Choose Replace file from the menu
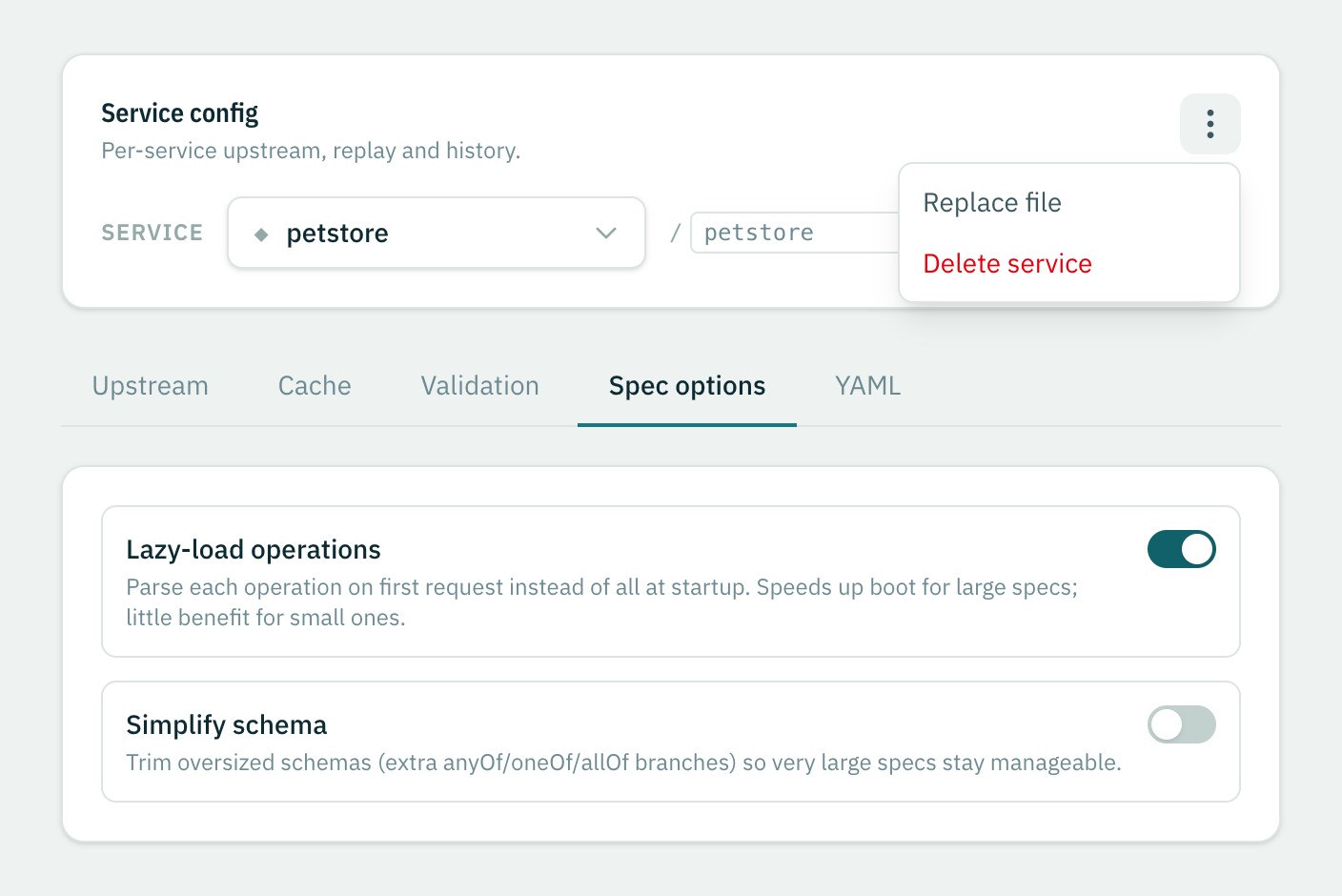 tap(1068, 203)
